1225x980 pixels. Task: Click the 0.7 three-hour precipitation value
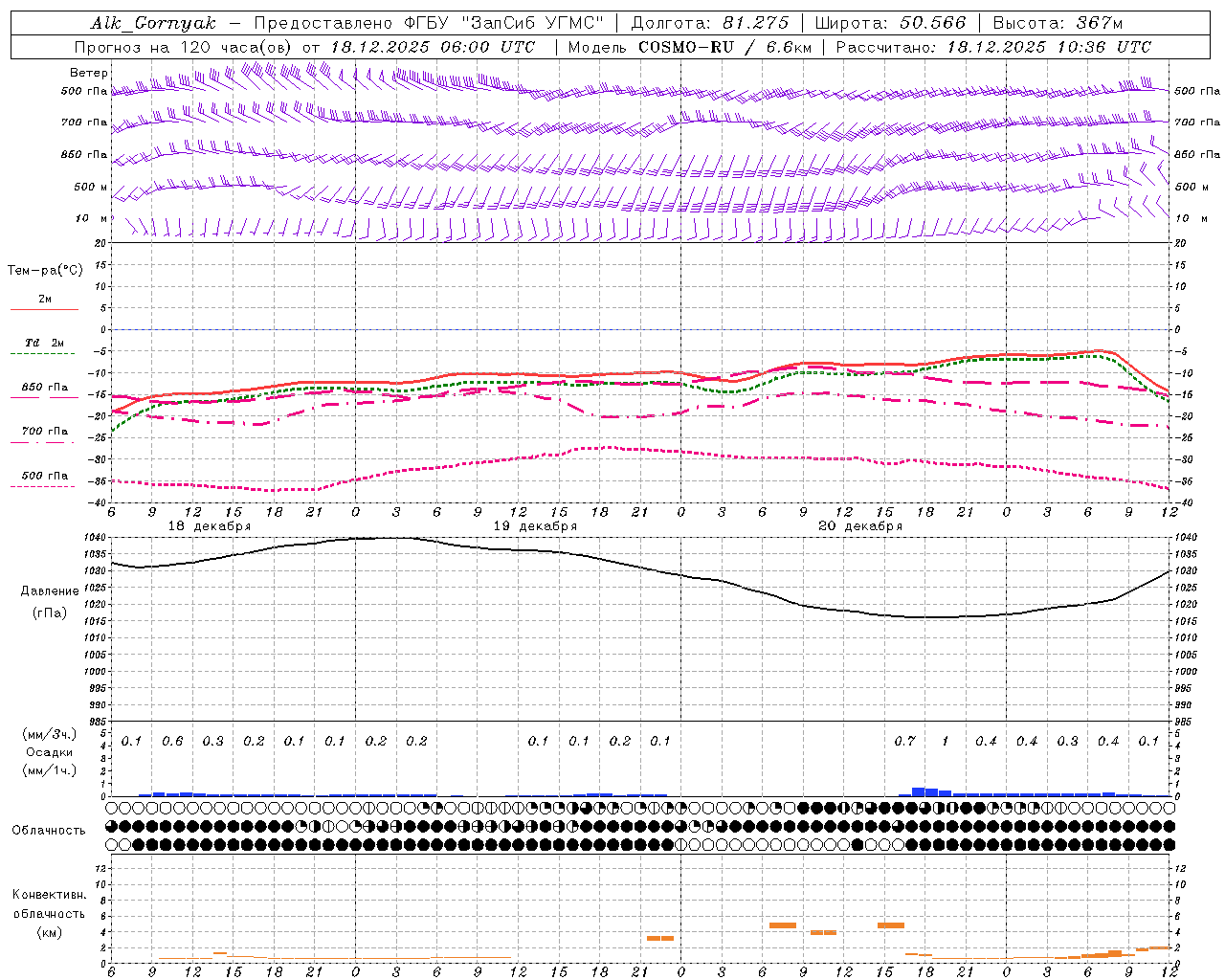click(904, 741)
